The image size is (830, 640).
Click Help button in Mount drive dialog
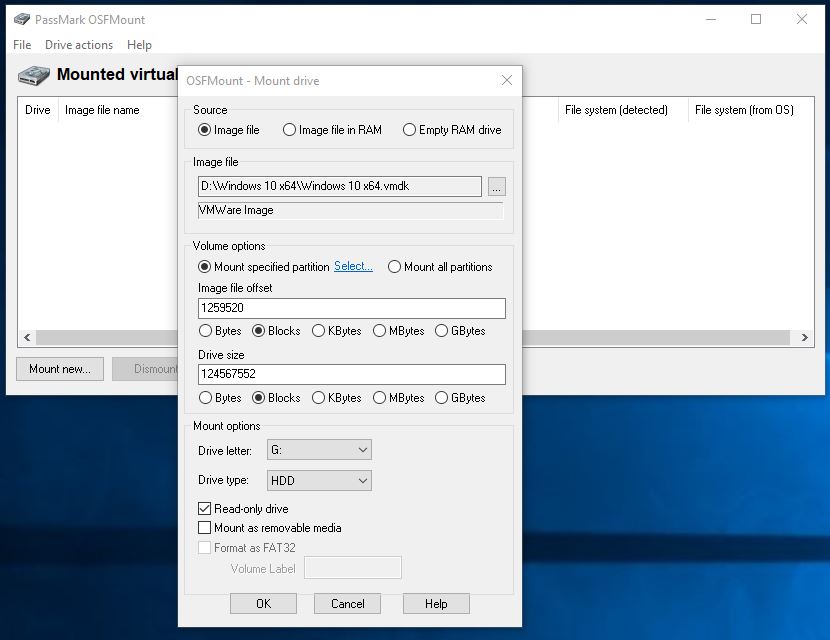click(x=436, y=603)
